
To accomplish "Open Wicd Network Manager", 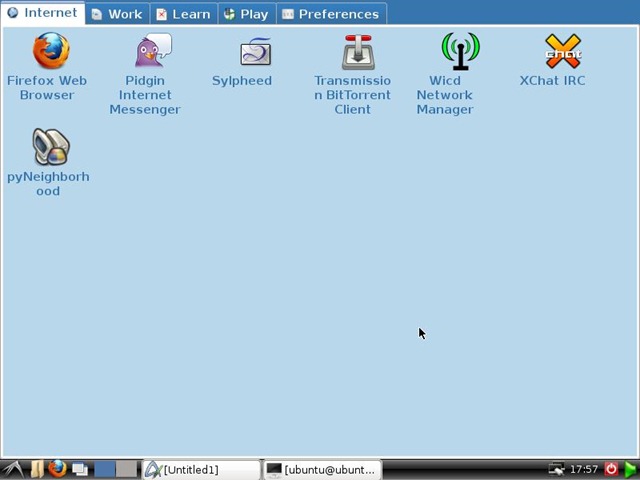I will tap(460, 51).
